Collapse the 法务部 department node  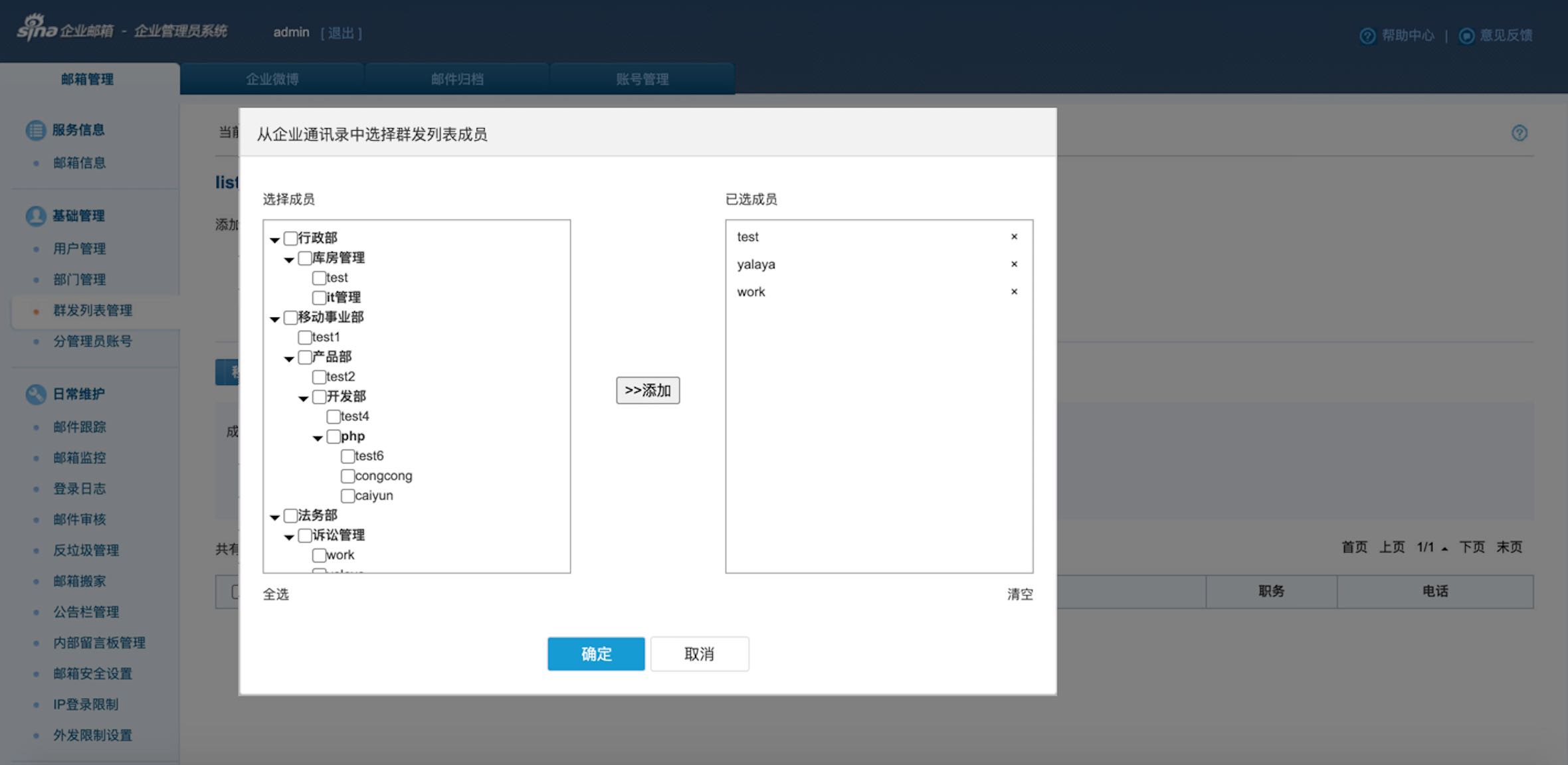pyautogui.click(x=275, y=517)
